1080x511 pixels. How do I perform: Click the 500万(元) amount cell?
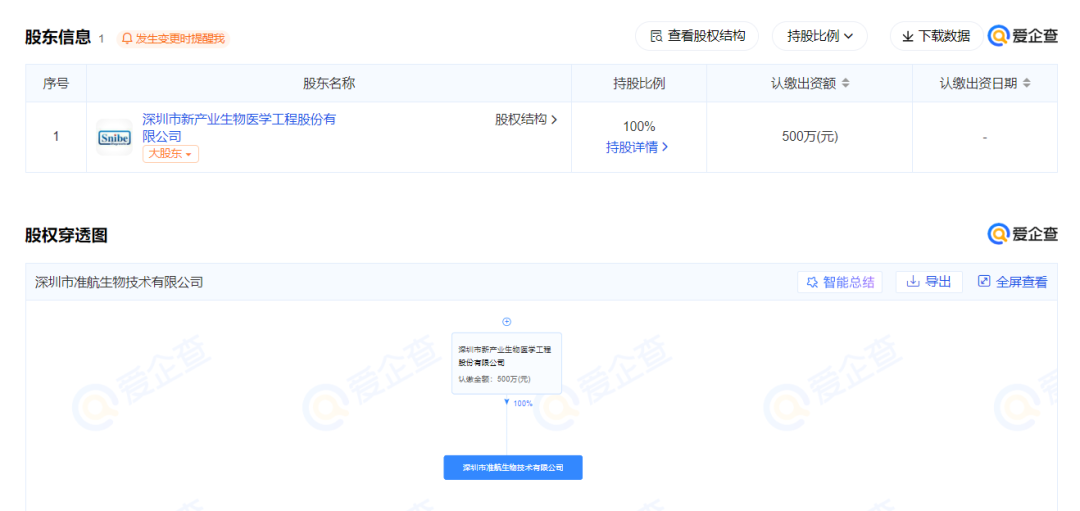[x=809, y=136]
